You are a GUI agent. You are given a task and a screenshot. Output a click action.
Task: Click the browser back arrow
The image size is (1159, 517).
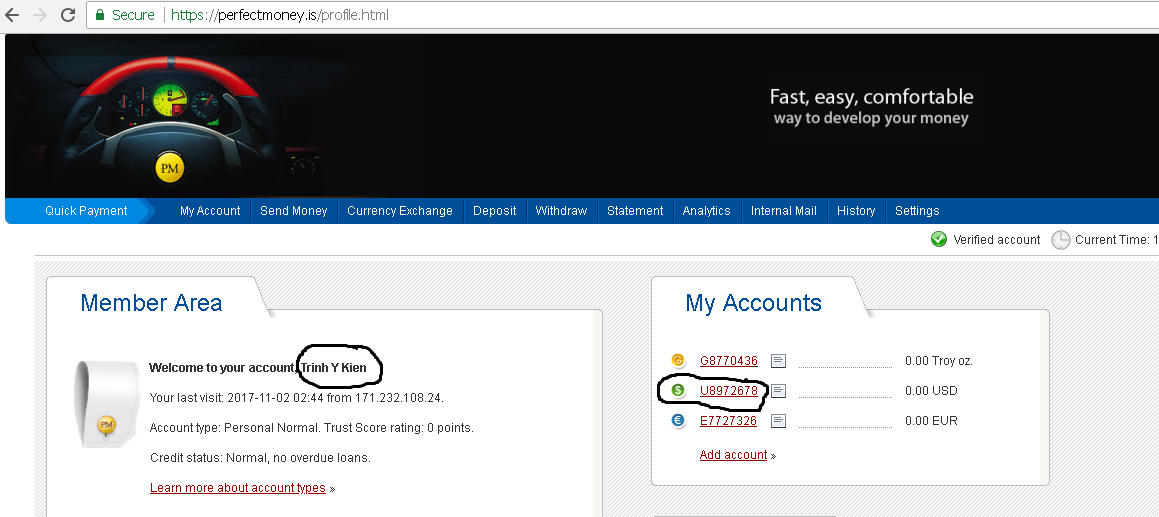[13, 15]
